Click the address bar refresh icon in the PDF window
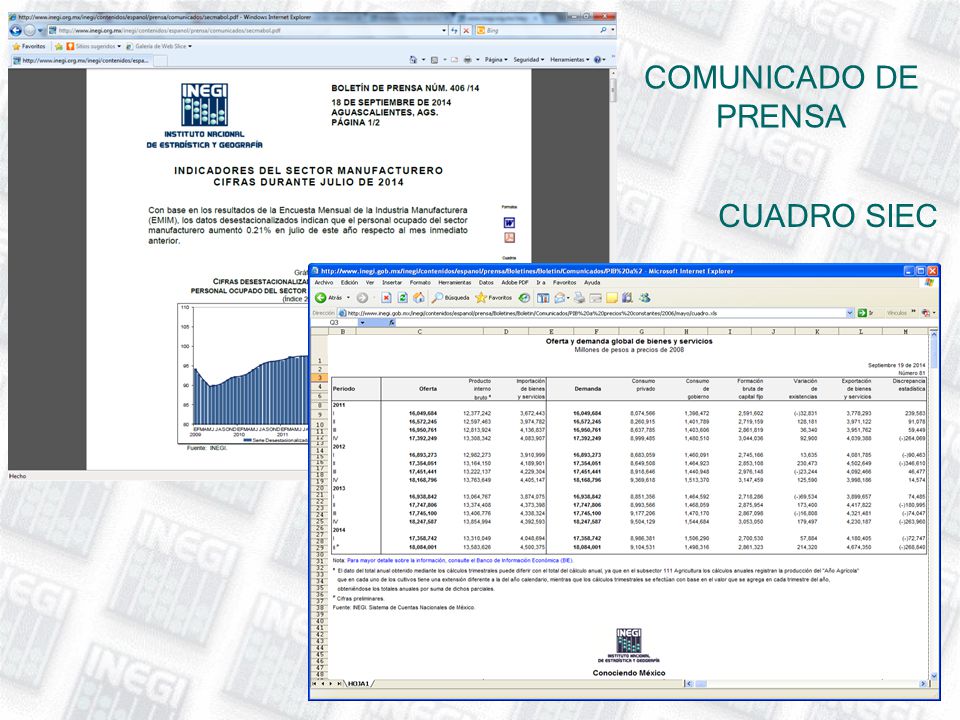This screenshot has width=960, height=720. (x=454, y=30)
